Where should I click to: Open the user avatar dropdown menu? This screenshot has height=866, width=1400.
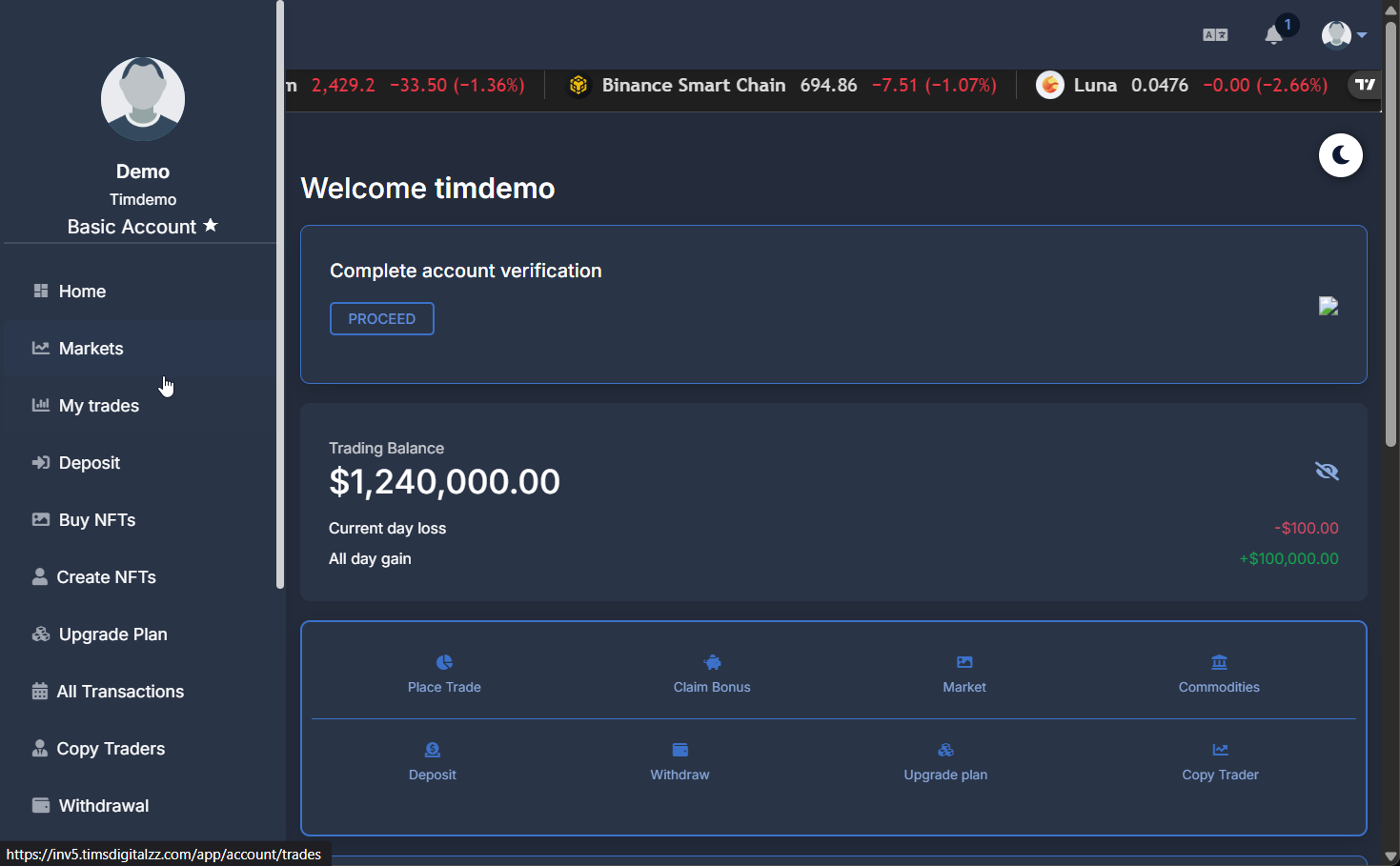pos(1344,35)
